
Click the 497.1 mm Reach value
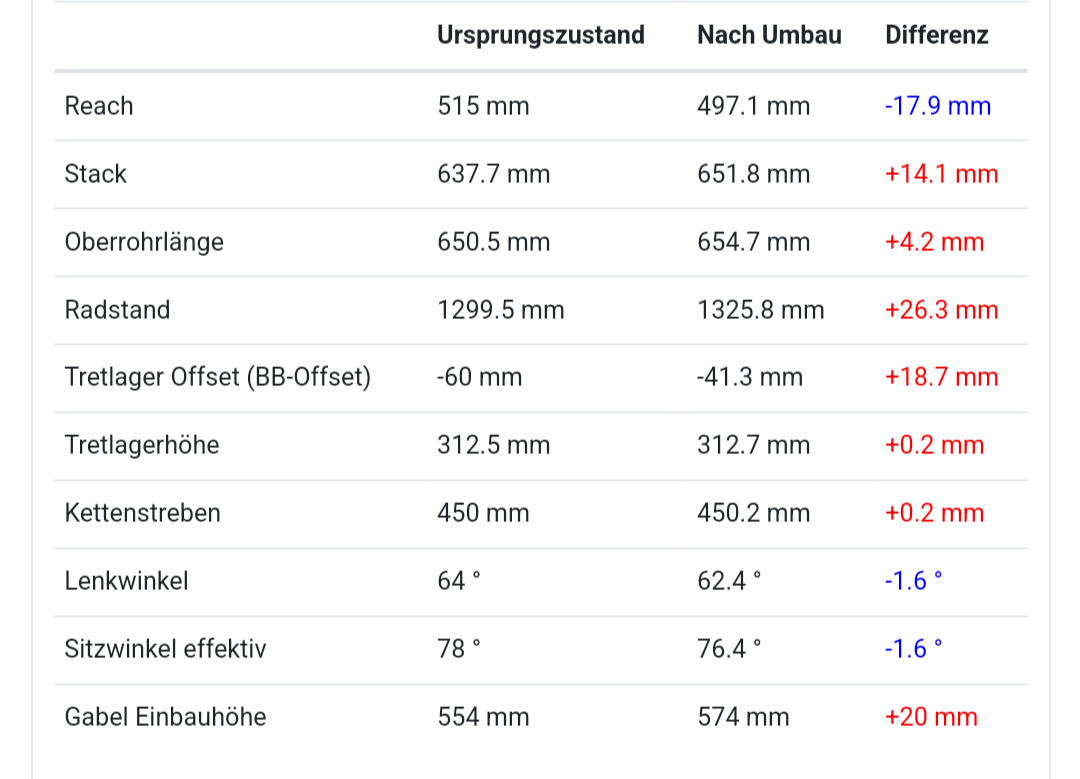tap(753, 106)
